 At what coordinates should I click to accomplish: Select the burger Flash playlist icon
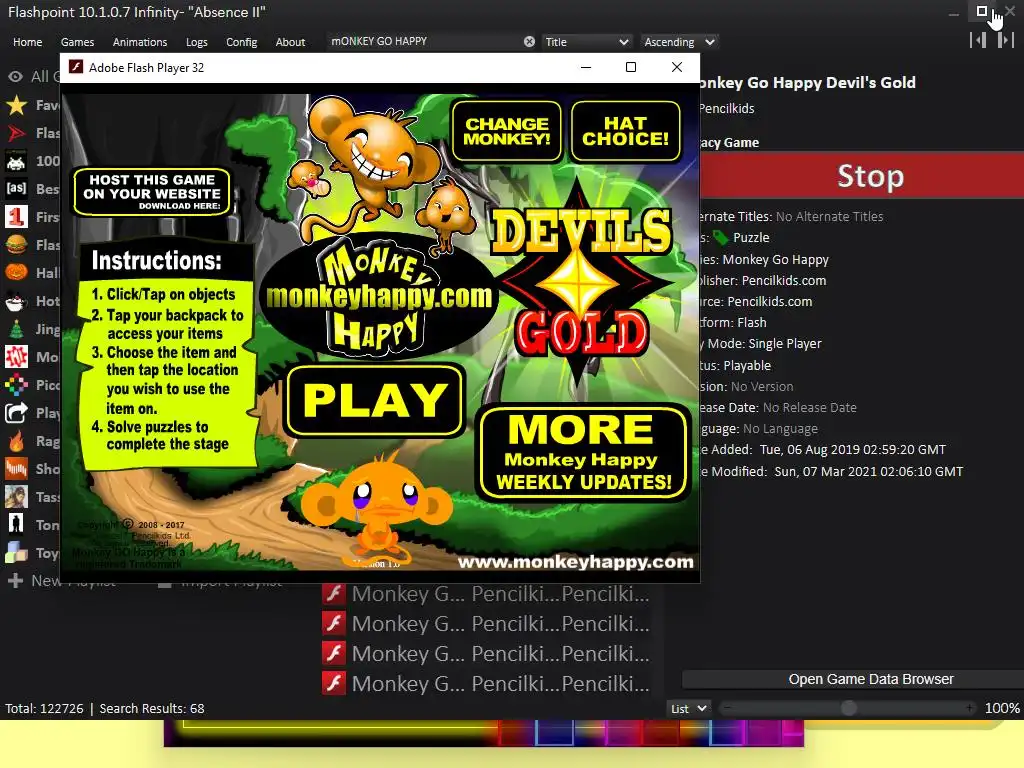coord(16,245)
